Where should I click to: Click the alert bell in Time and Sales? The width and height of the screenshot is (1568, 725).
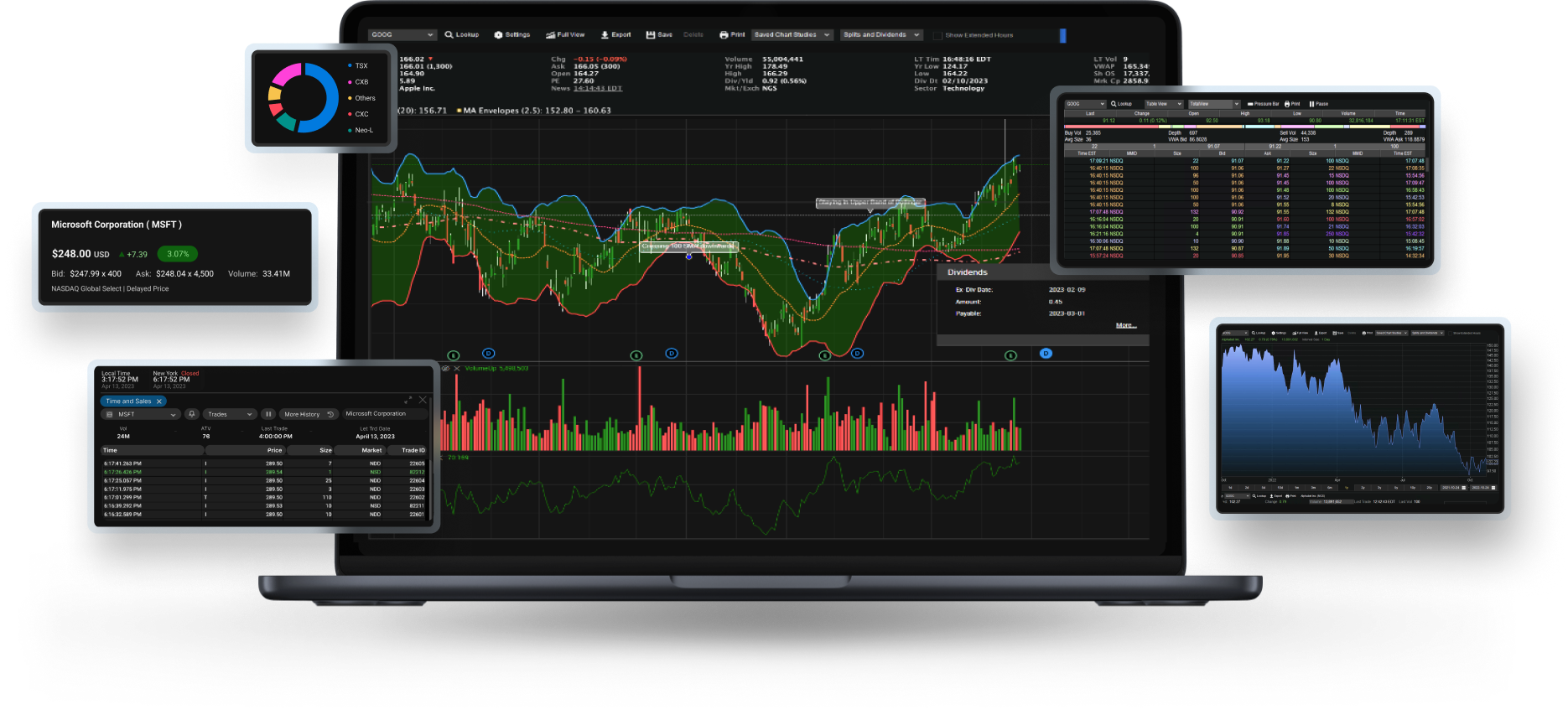pos(191,414)
